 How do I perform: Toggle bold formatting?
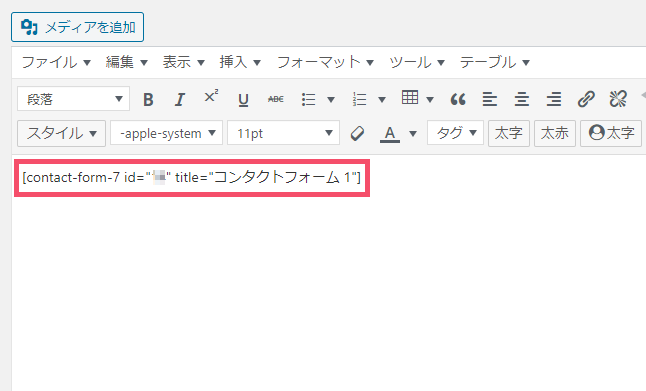pyautogui.click(x=148, y=99)
